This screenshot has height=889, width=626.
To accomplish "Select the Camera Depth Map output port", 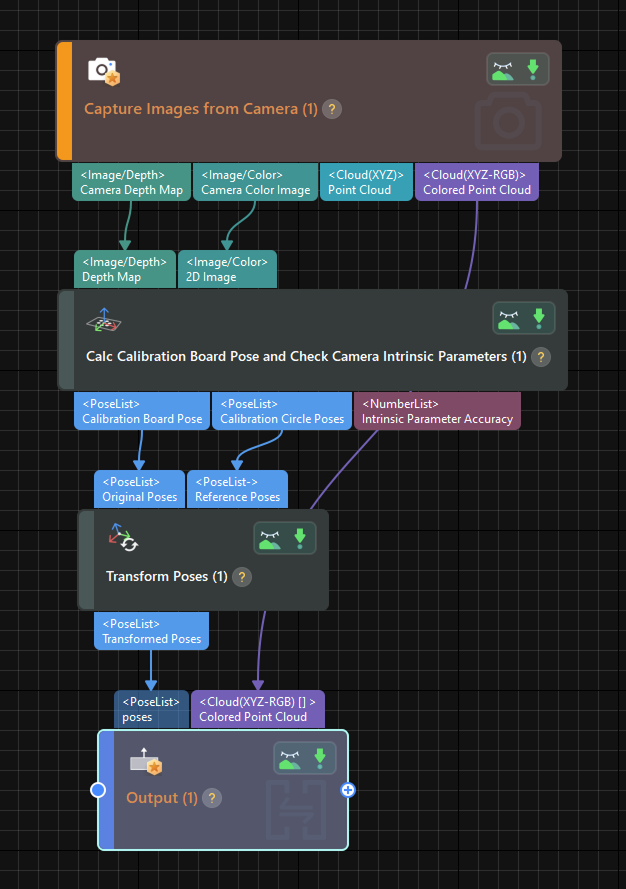I will pos(131,182).
